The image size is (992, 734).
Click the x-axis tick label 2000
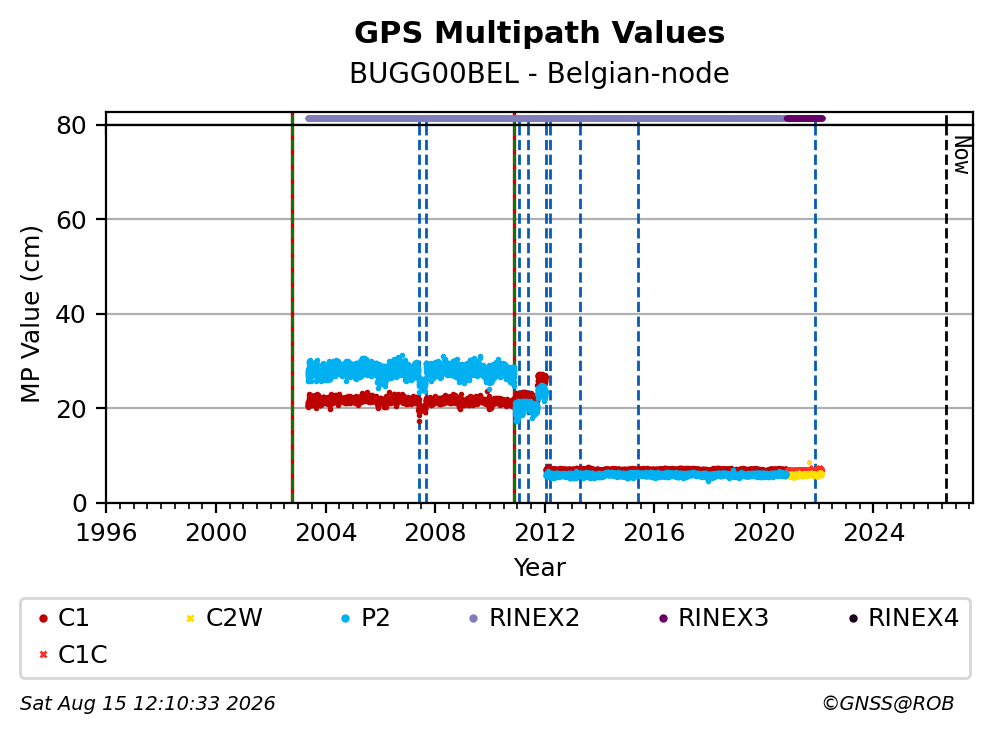[x=216, y=533]
